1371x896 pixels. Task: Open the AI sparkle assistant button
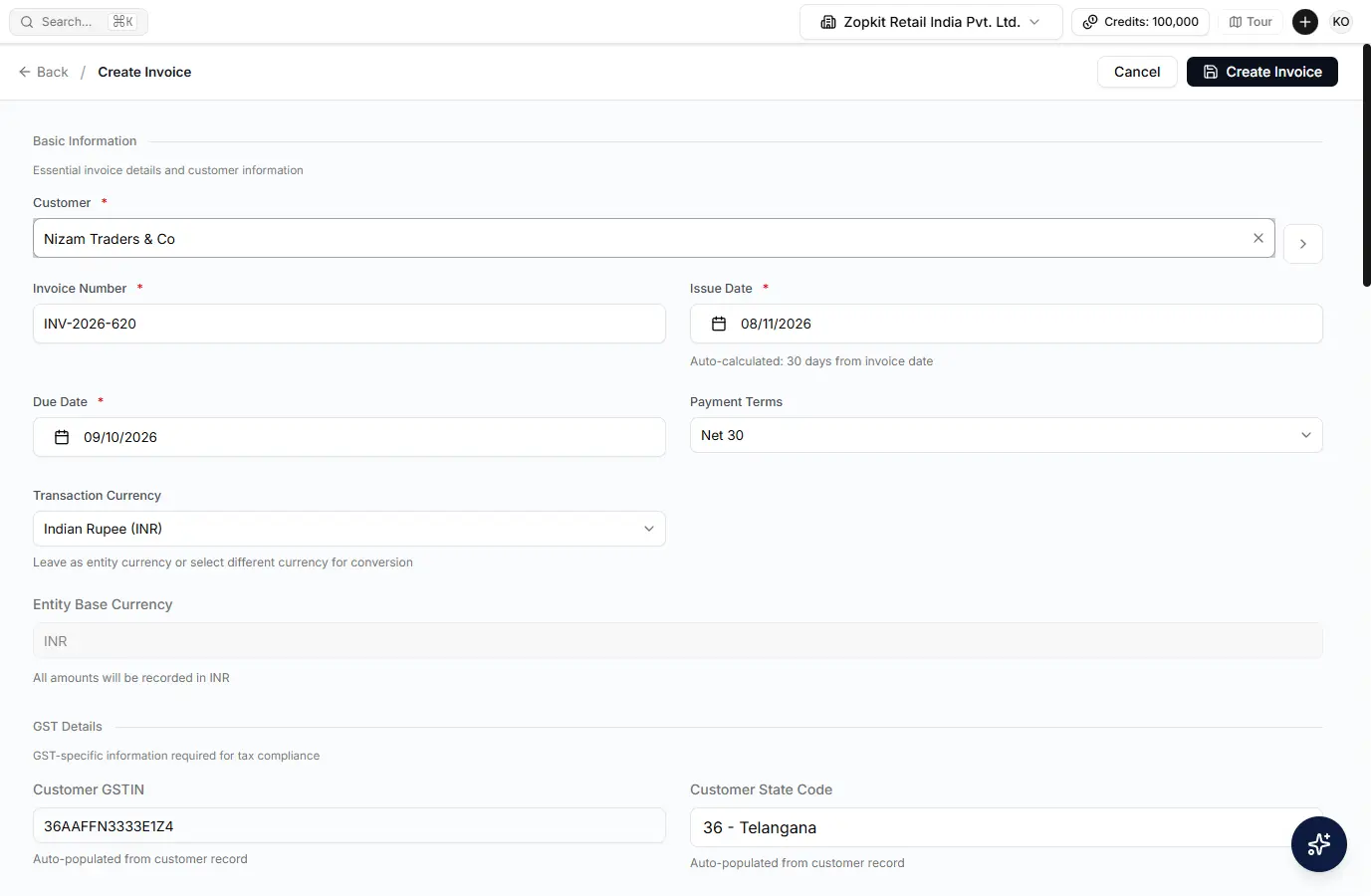(1319, 844)
